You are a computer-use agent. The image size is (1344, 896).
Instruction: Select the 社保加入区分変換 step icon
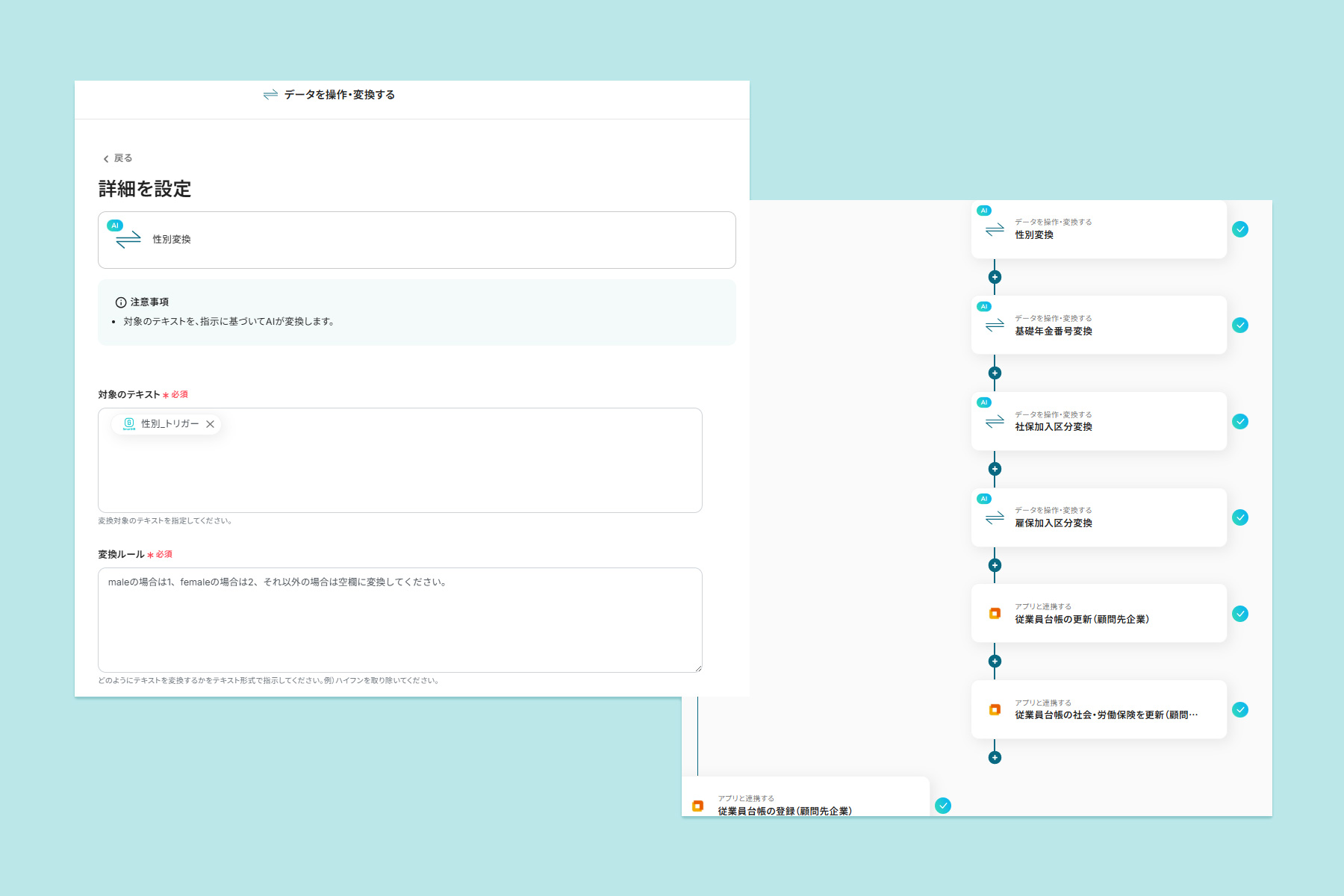click(995, 422)
